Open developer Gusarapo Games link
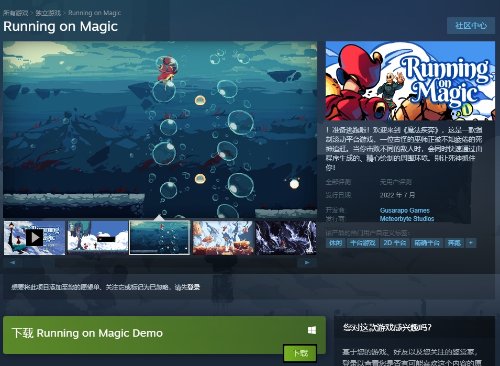Viewport: 500px width, 366px height. point(405,210)
